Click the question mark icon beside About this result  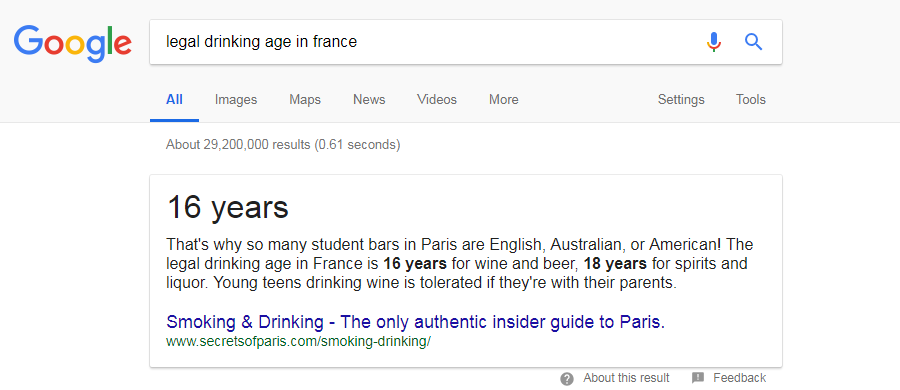[567, 379]
